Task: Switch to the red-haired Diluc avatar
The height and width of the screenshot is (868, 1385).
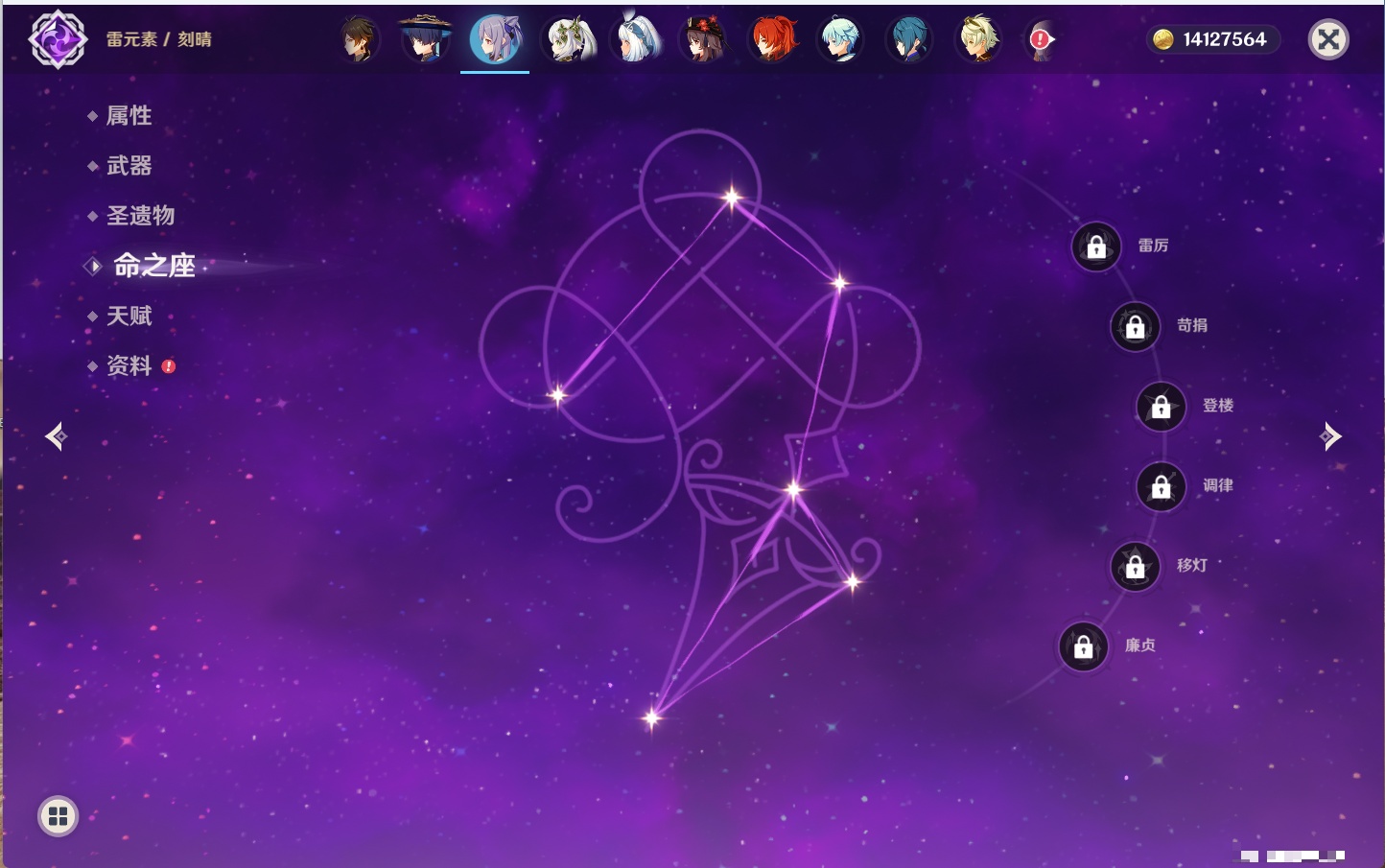Action: pos(773,39)
